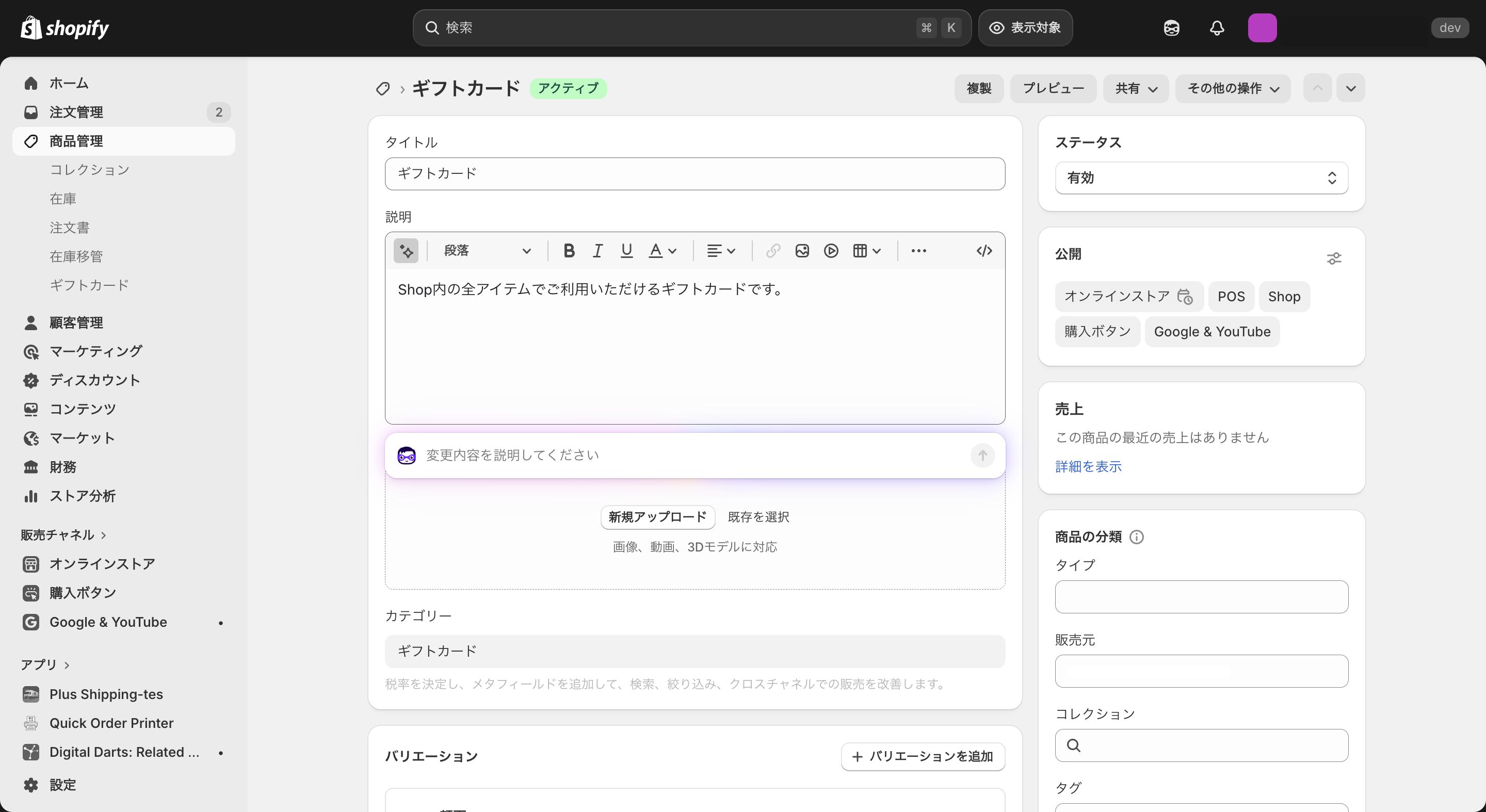
Task: Click the 複製 button to duplicate product
Action: click(978, 88)
